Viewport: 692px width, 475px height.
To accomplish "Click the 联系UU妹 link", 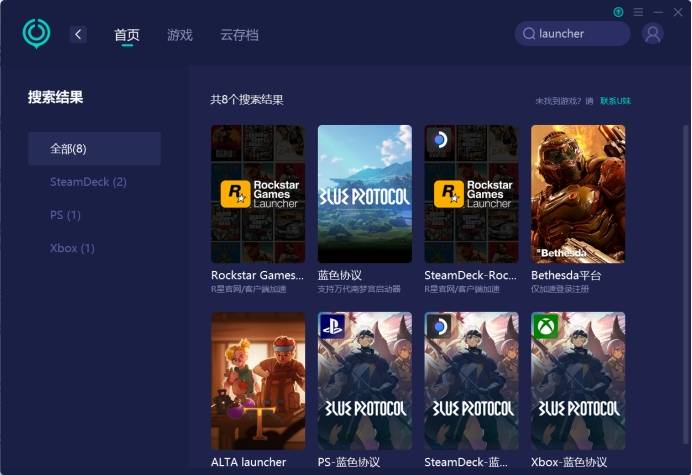I will tap(615, 101).
